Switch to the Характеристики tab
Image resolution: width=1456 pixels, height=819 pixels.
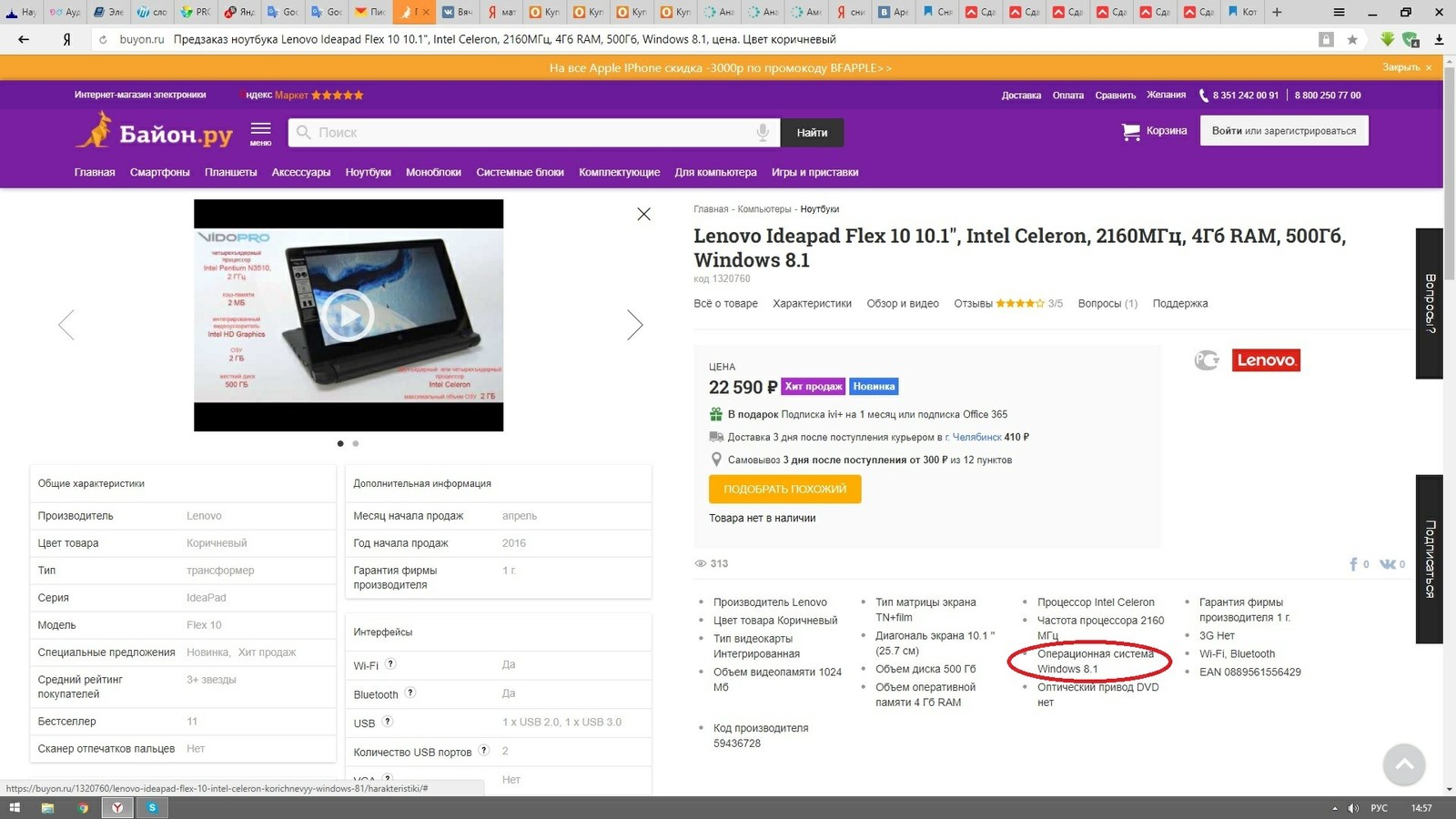812,304
